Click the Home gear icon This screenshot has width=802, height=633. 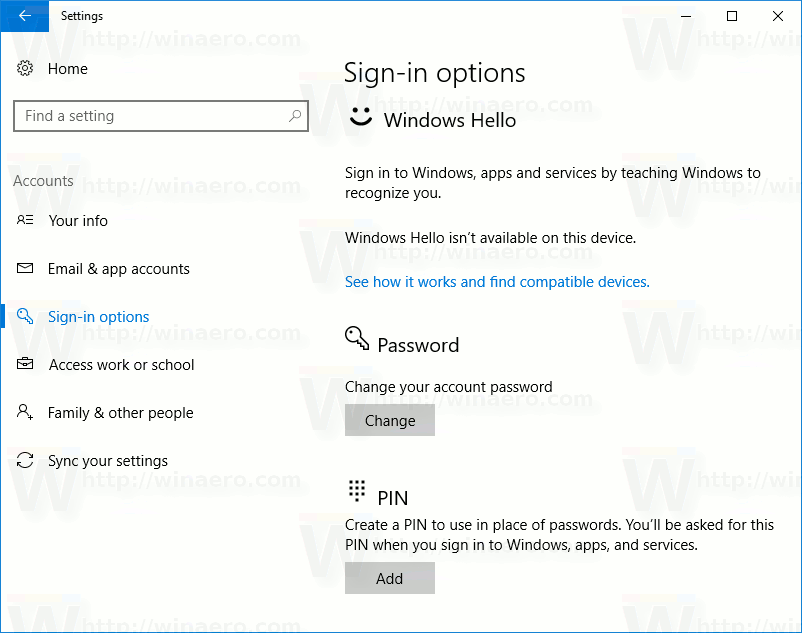point(25,68)
